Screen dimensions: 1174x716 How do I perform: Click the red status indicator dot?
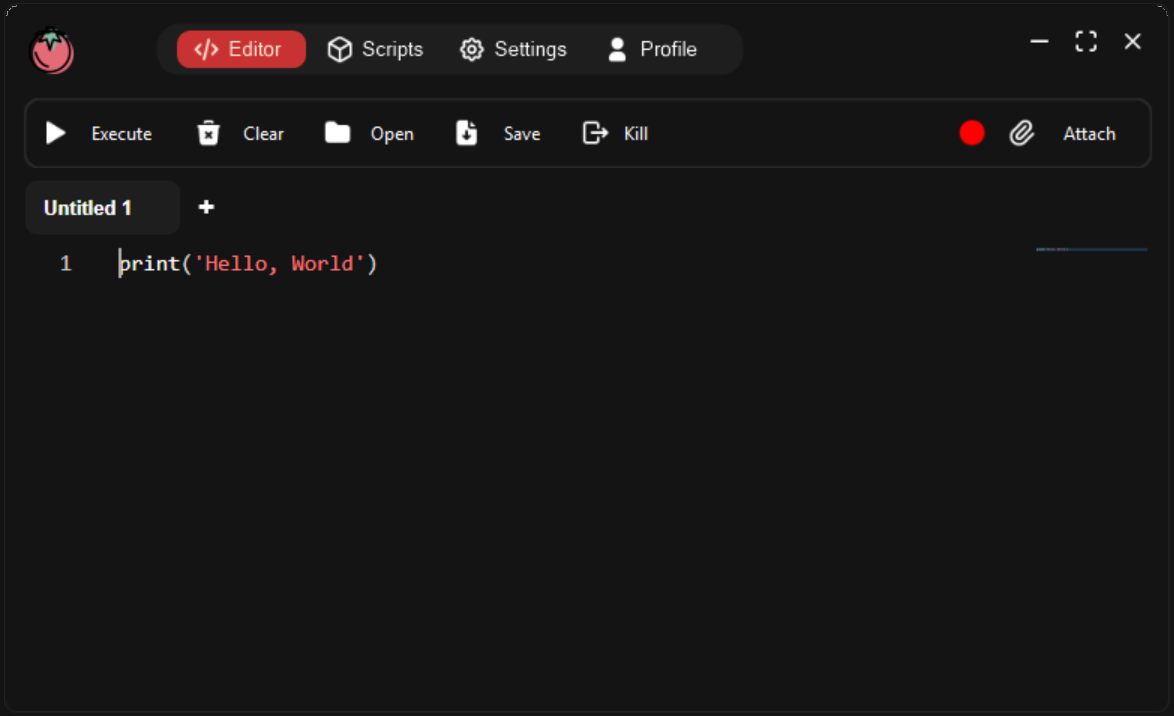(x=972, y=133)
